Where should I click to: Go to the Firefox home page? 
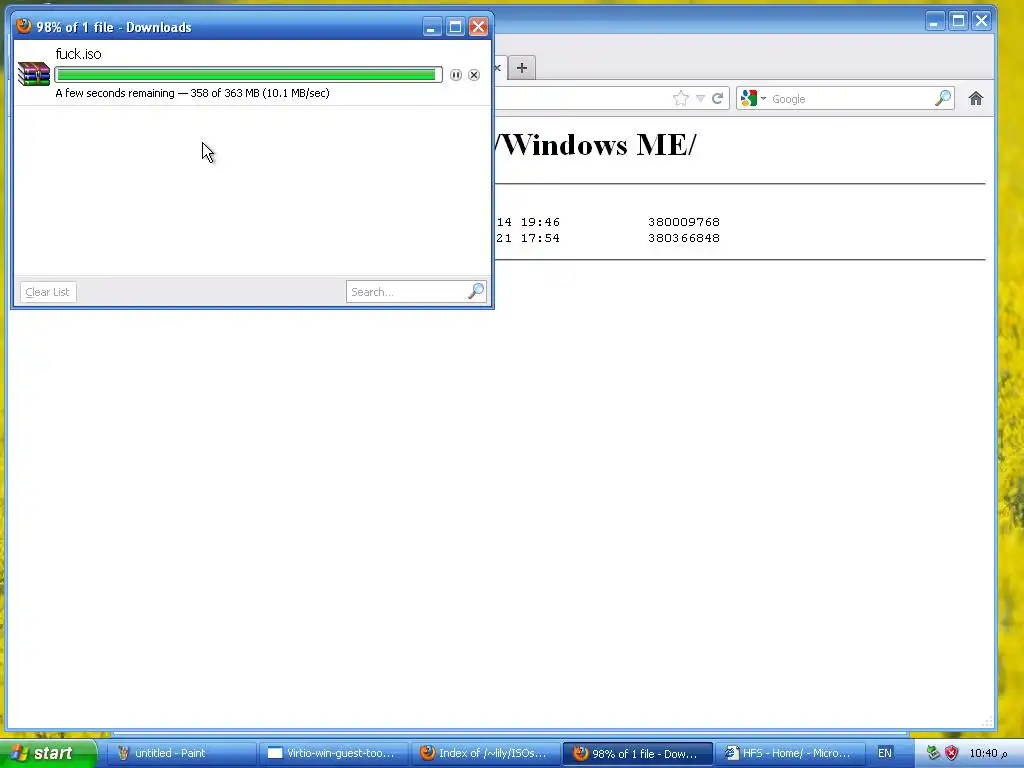pyautogui.click(x=976, y=99)
